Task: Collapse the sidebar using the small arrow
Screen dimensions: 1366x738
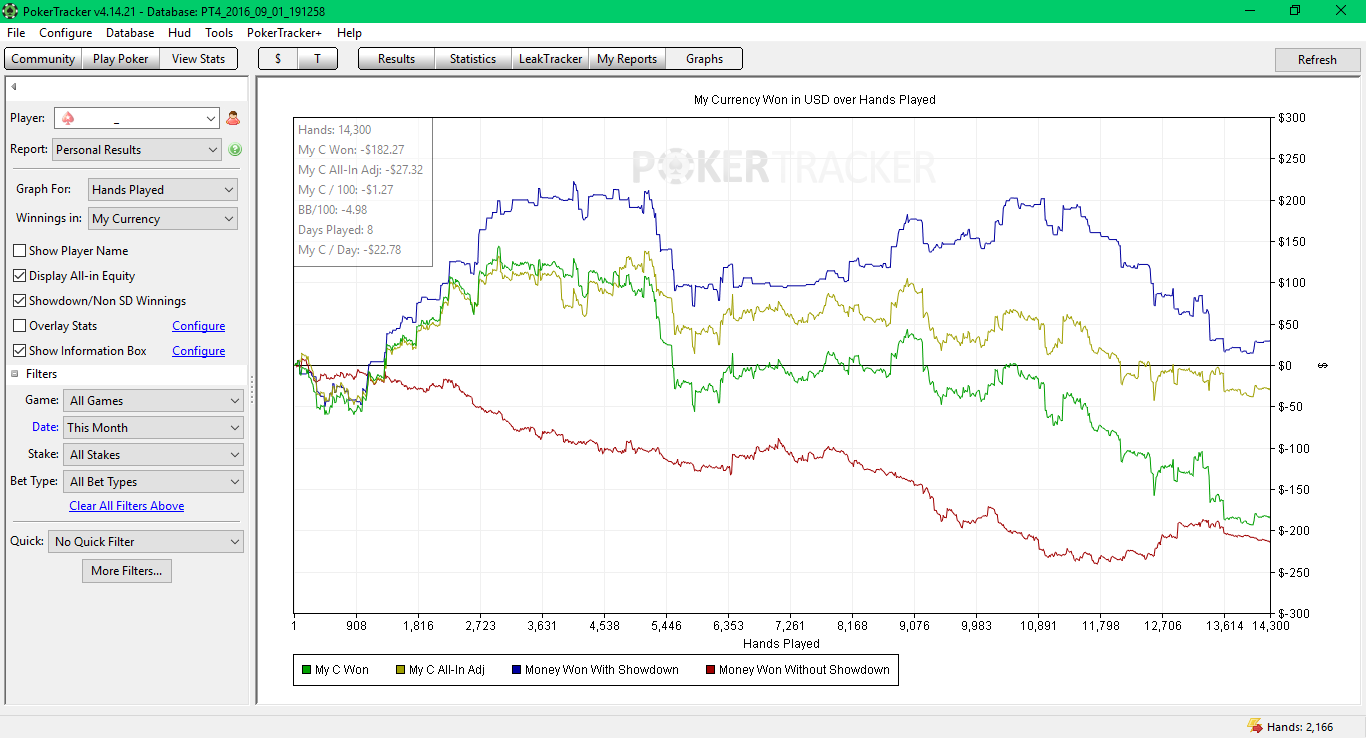Action: tap(14, 87)
